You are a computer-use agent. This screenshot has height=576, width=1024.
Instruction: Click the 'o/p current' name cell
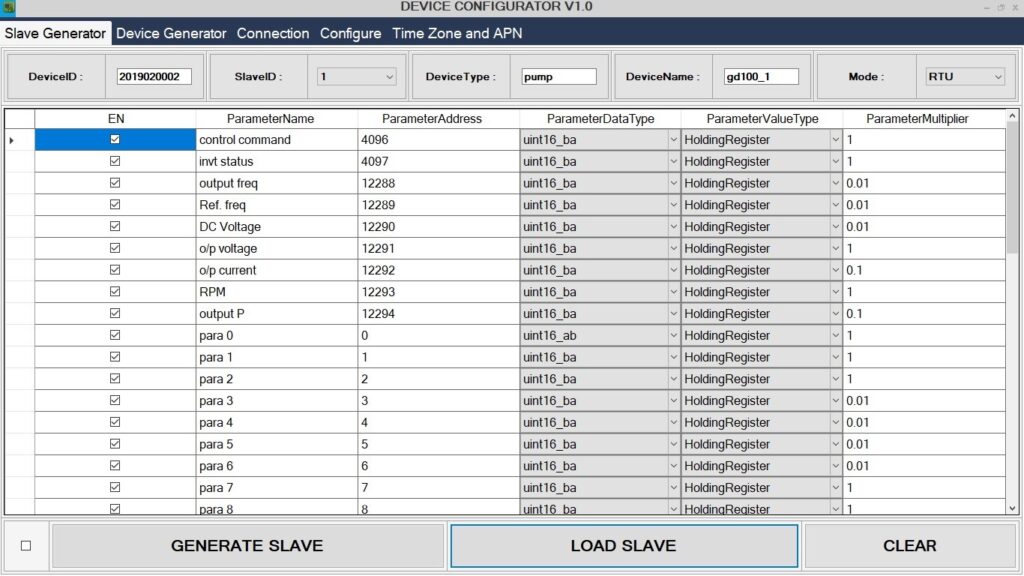(x=276, y=270)
